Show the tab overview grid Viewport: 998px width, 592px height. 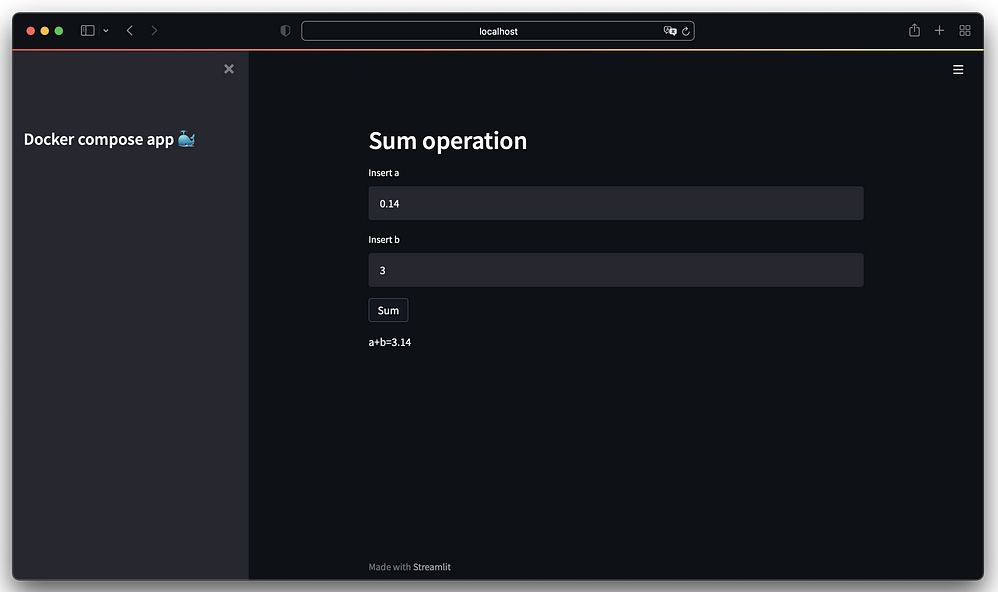[x=965, y=31]
